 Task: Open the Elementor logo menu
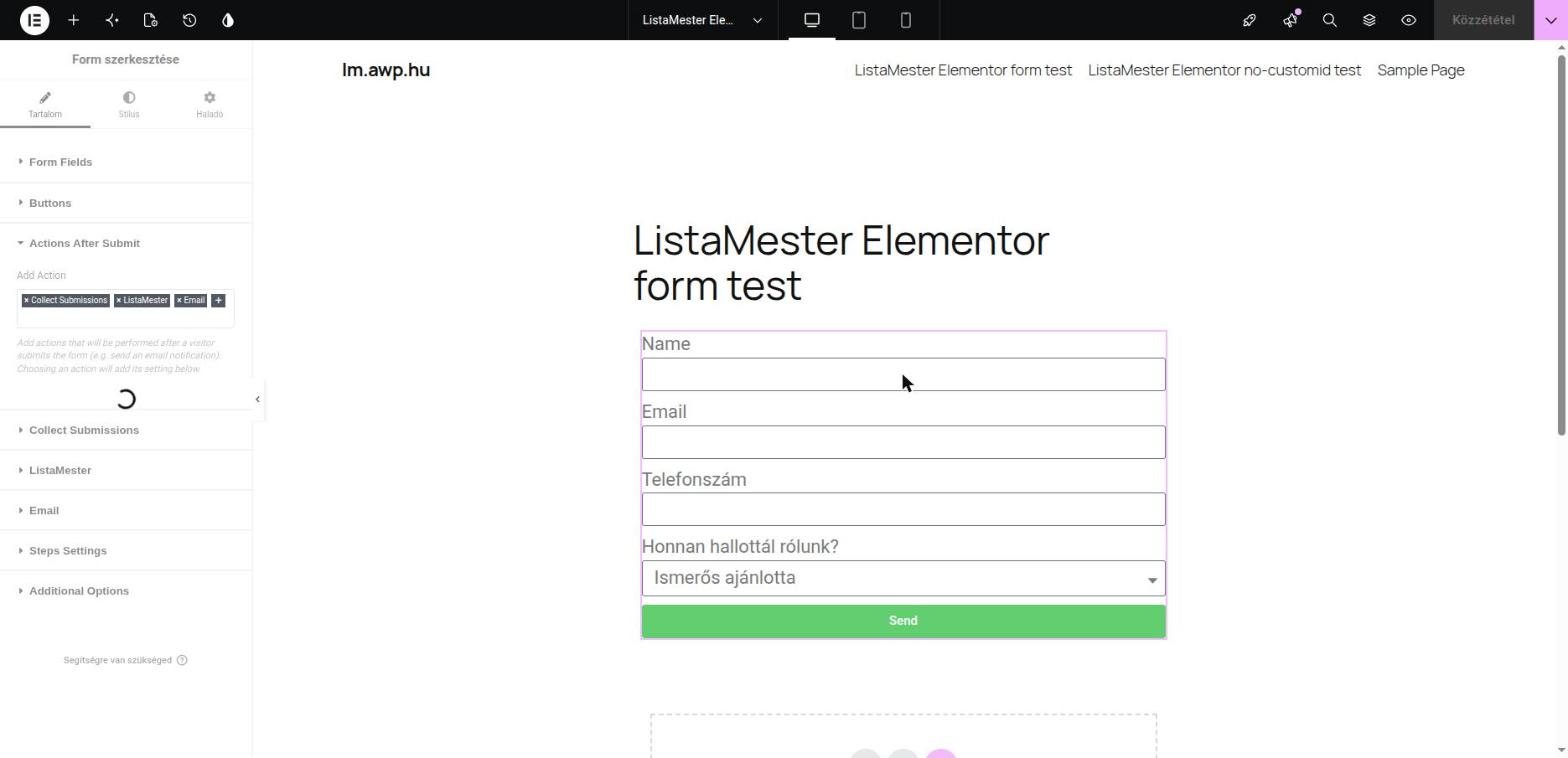coord(34,20)
